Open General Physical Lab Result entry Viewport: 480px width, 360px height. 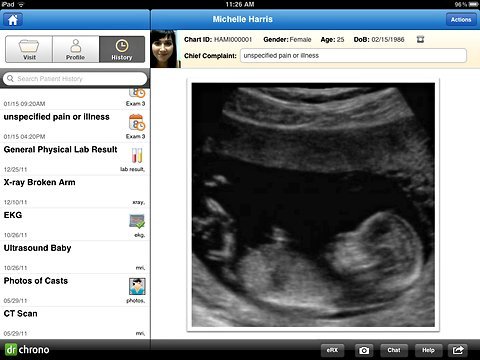(x=75, y=159)
